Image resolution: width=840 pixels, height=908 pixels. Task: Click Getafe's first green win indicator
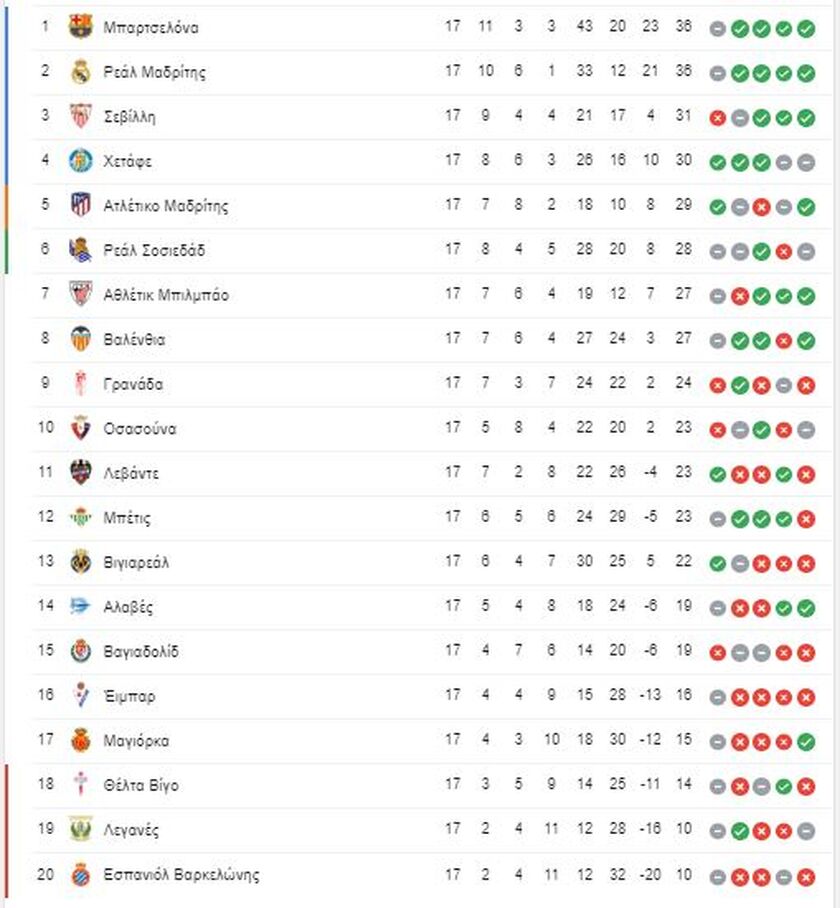[717, 163]
